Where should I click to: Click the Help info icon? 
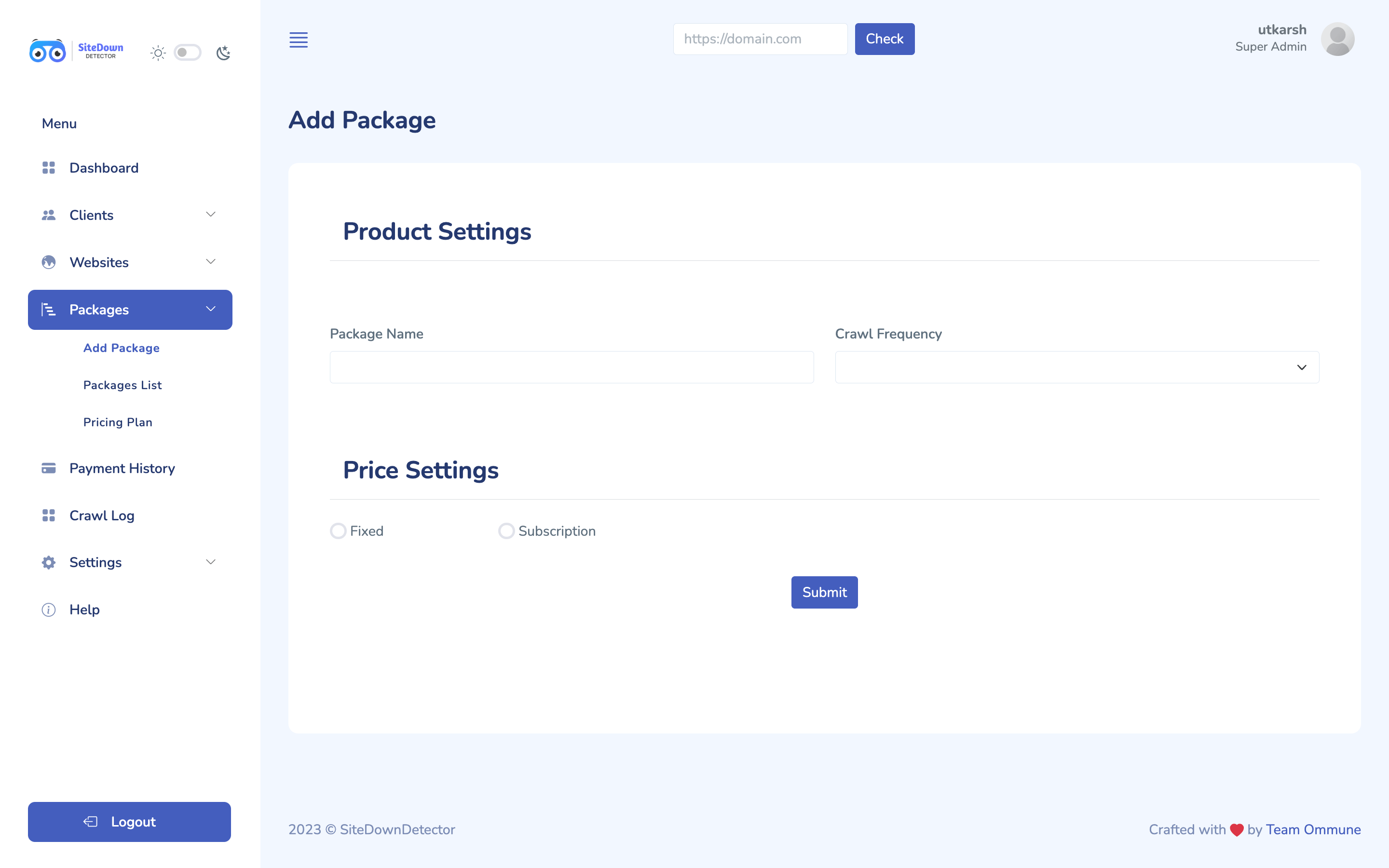[48, 609]
